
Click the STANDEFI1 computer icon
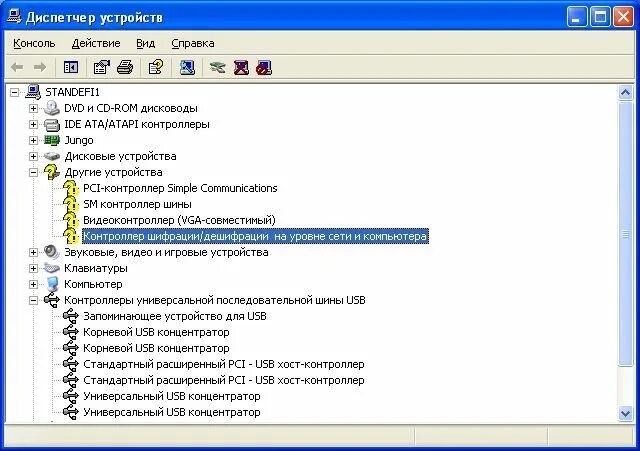pyautogui.click(x=33, y=92)
